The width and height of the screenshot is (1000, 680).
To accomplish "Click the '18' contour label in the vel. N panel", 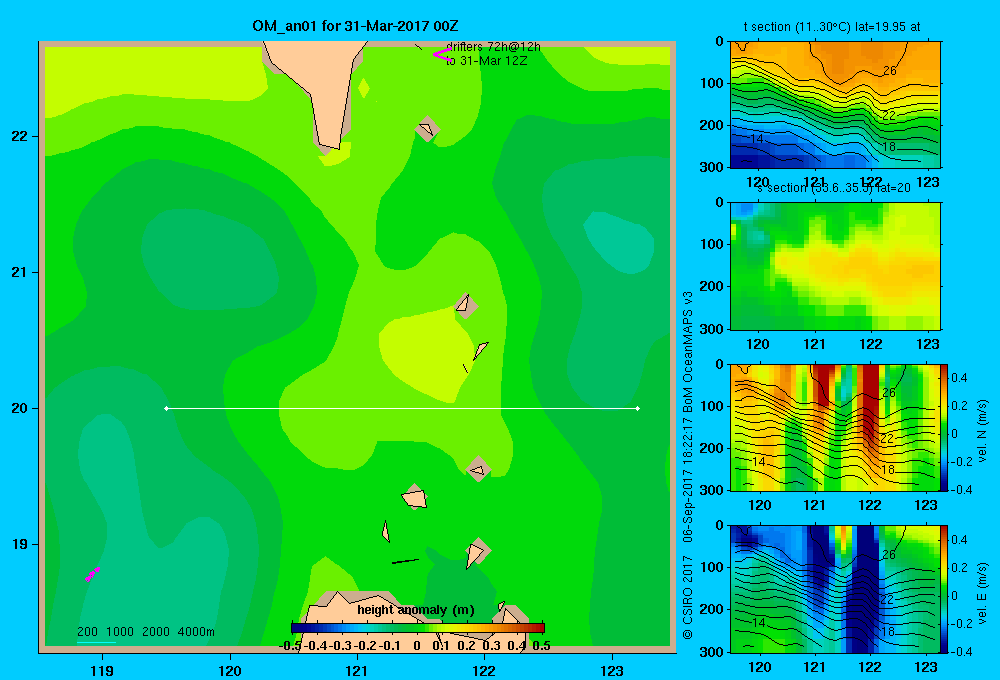I will click(887, 470).
